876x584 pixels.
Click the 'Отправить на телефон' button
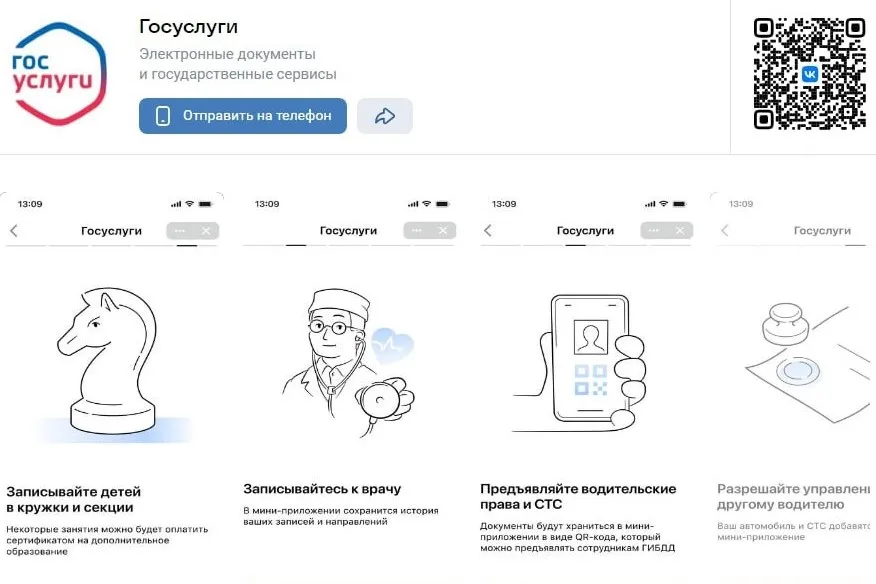pos(242,116)
